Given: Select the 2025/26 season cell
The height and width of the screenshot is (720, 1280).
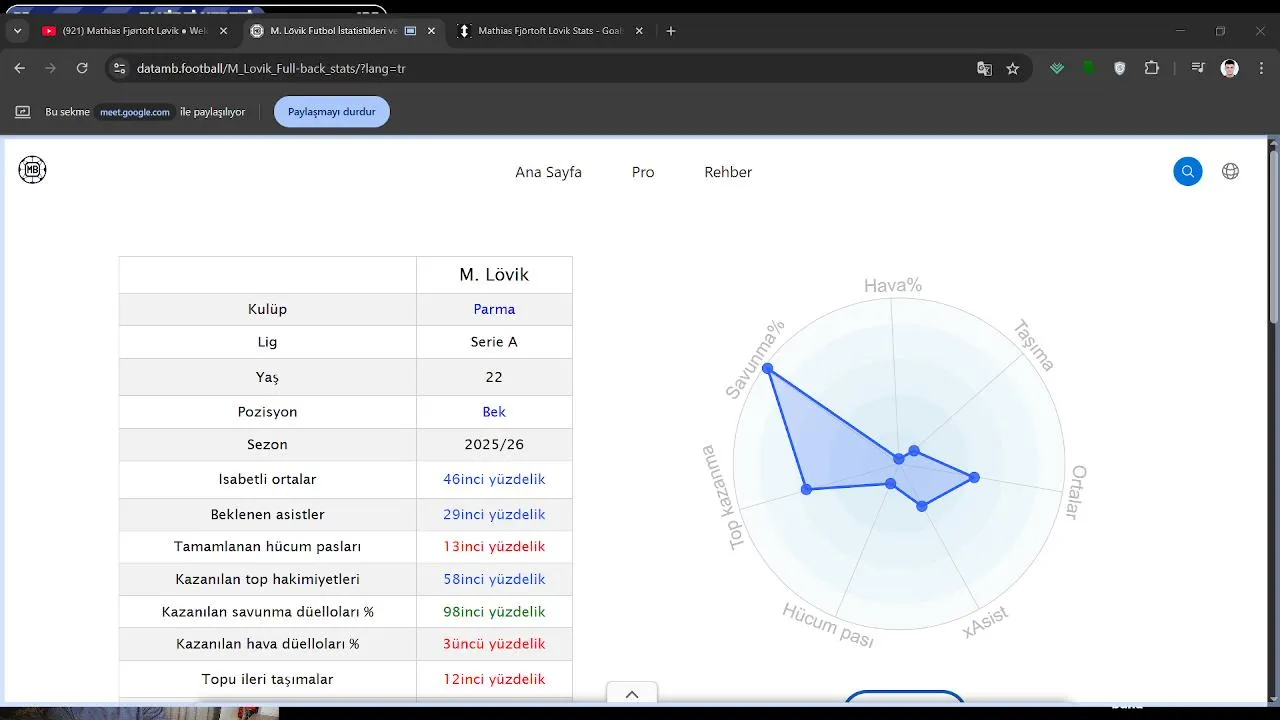Looking at the screenshot, I should tap(494, 445).
